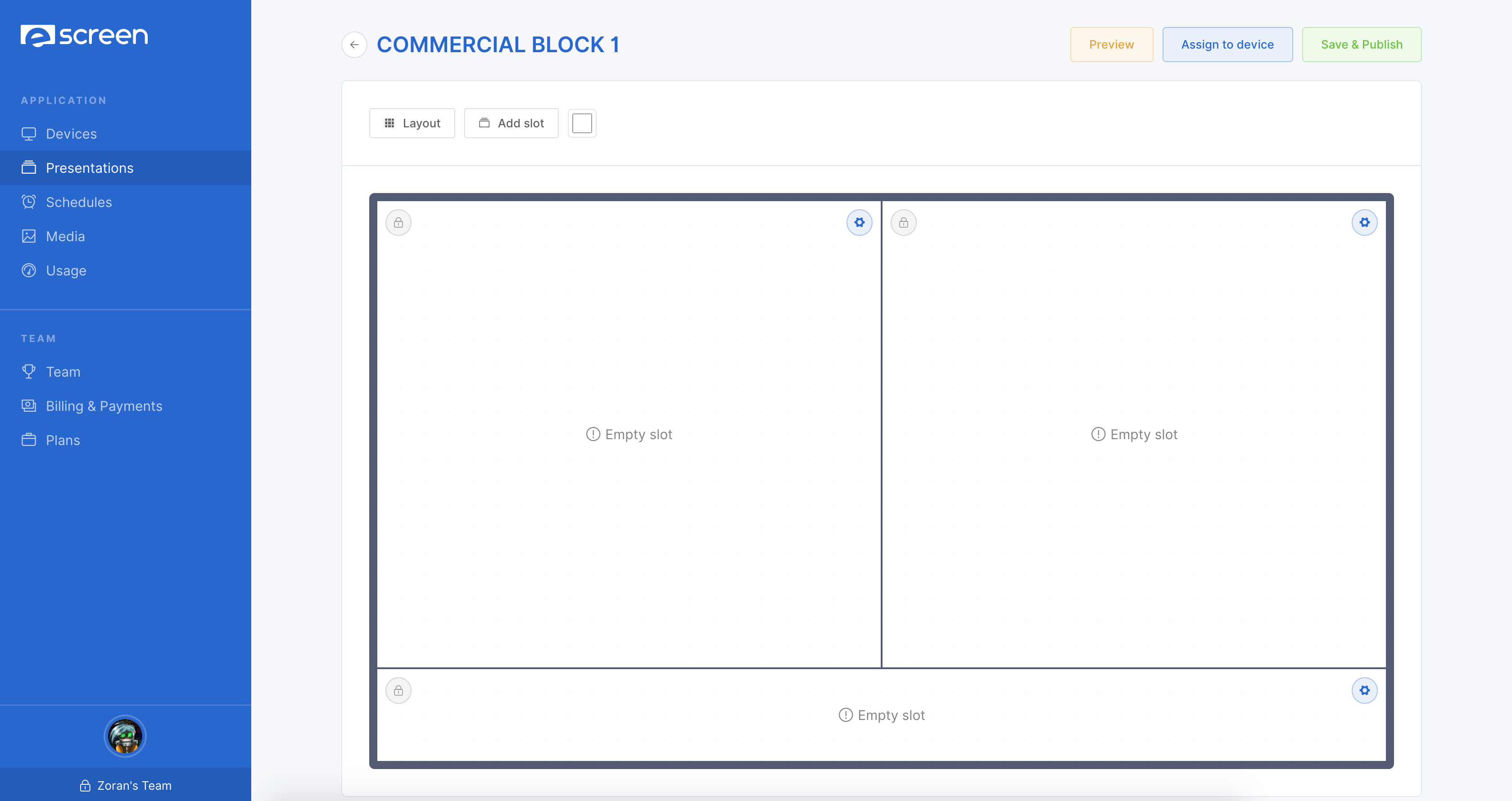The width and height of the screenshot is (1512, 801).
Task: Click the eScreen logo
Action: (84, 36)
